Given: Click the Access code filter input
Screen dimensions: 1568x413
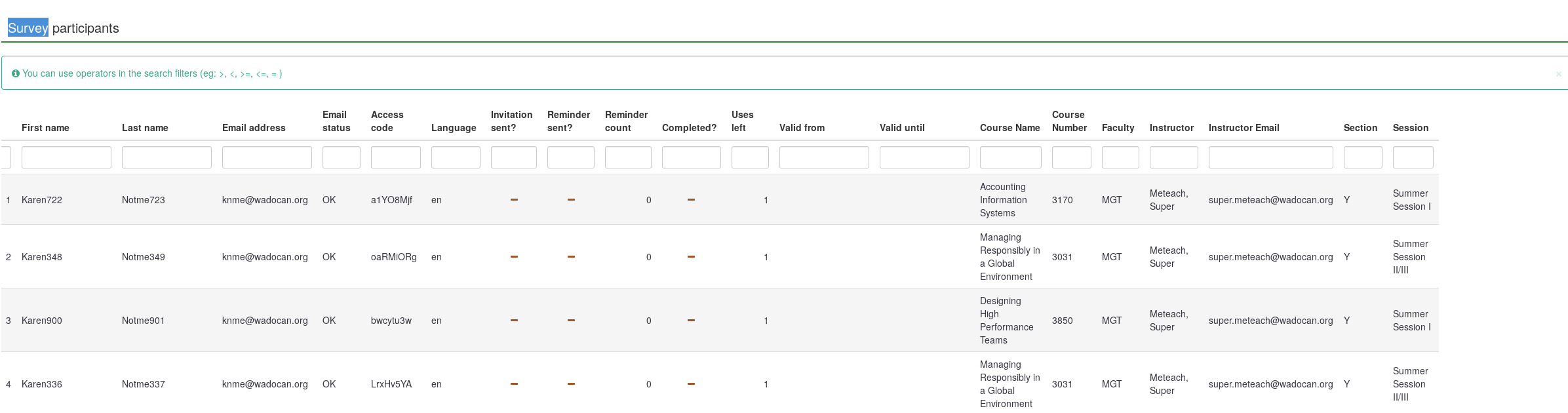Looking at the screenshot, I should (395, 157).
